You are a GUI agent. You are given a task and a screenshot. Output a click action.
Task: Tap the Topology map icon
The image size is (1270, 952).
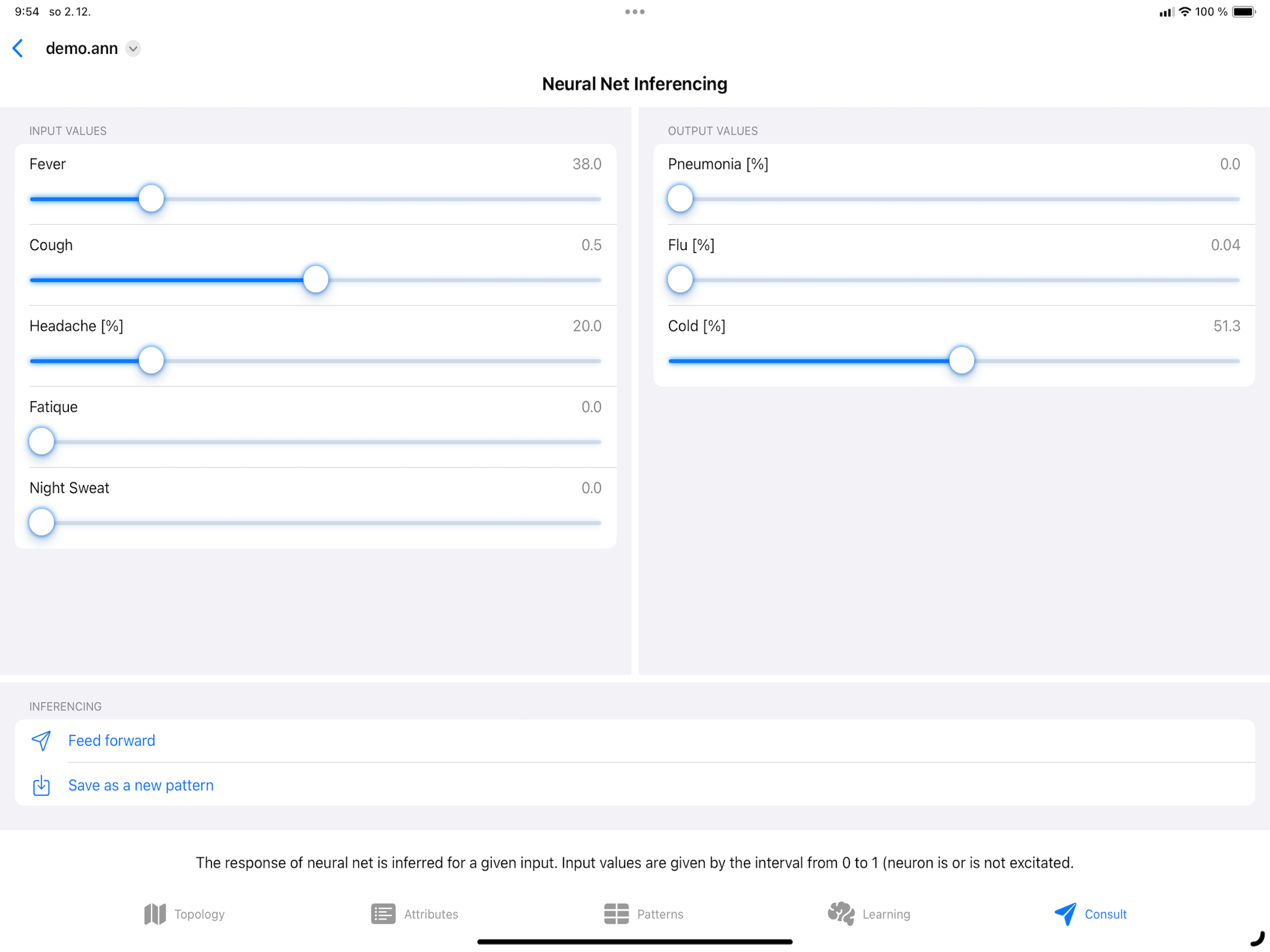tap(154, 913)
